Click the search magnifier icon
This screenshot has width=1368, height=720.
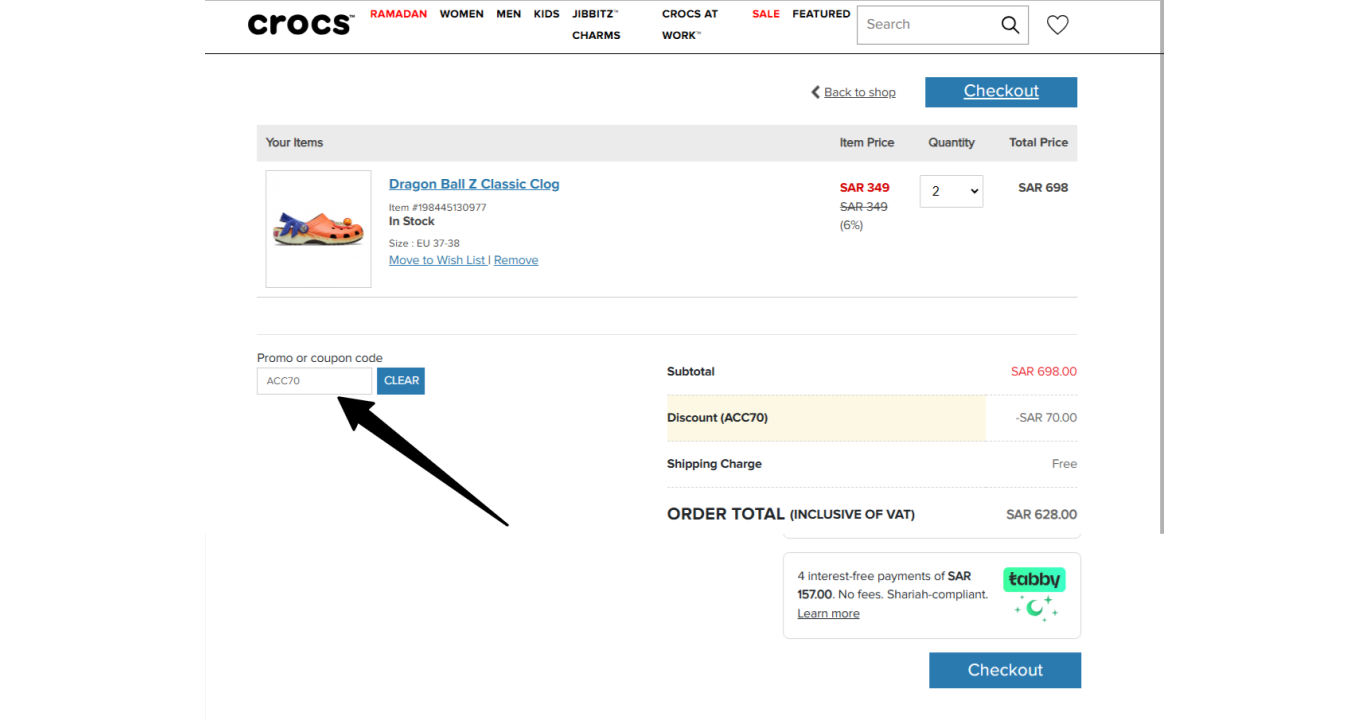(x=1010, y=25)
